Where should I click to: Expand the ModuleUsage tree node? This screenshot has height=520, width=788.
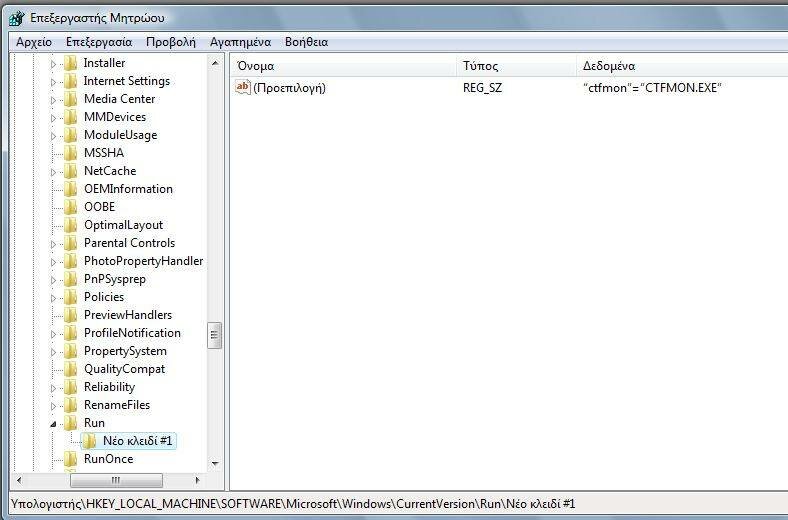53,136
